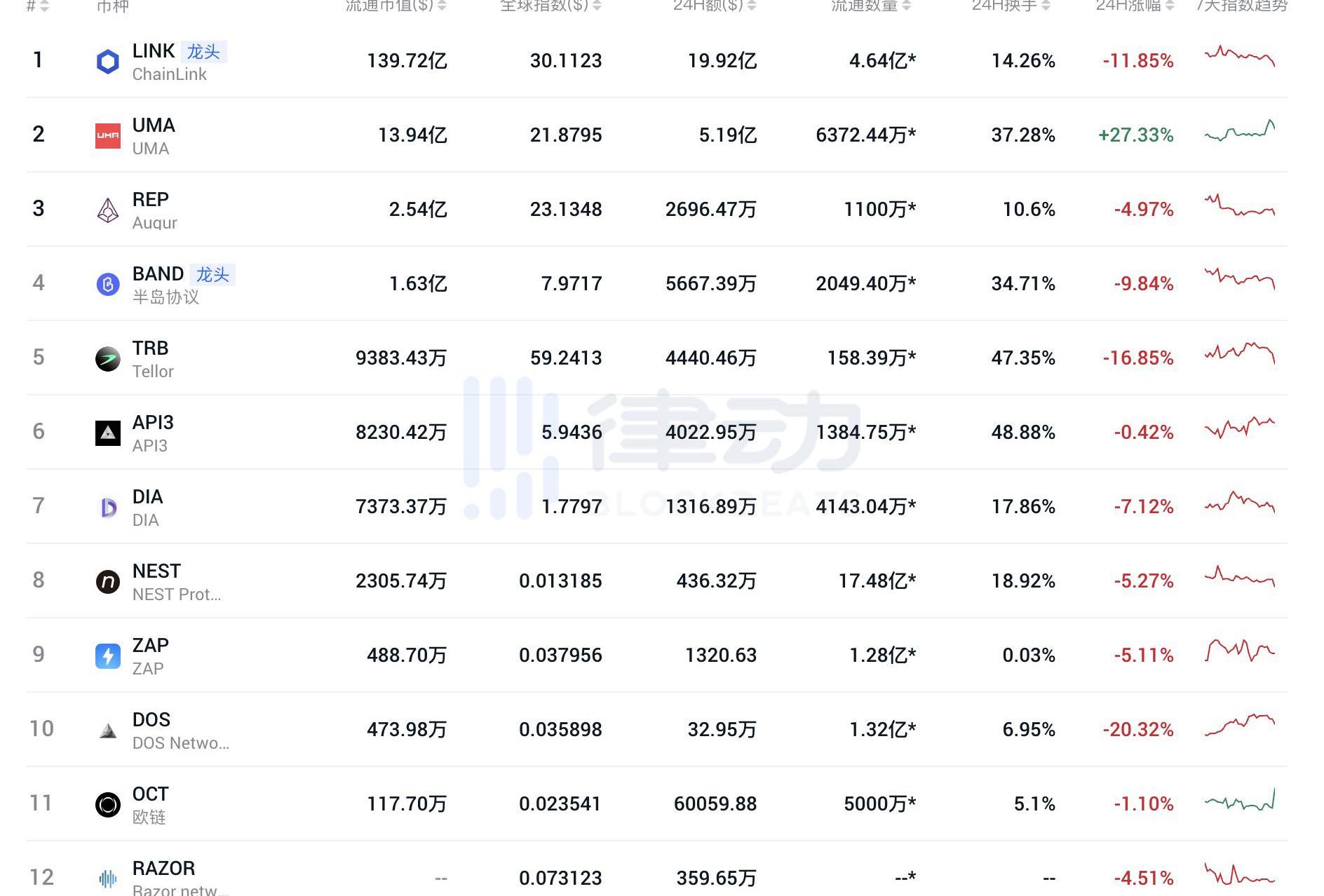This screenshot has width=1324, height=896.
Task: Sort by 流通市值 column arrows
Action: (x=442, y=6)
